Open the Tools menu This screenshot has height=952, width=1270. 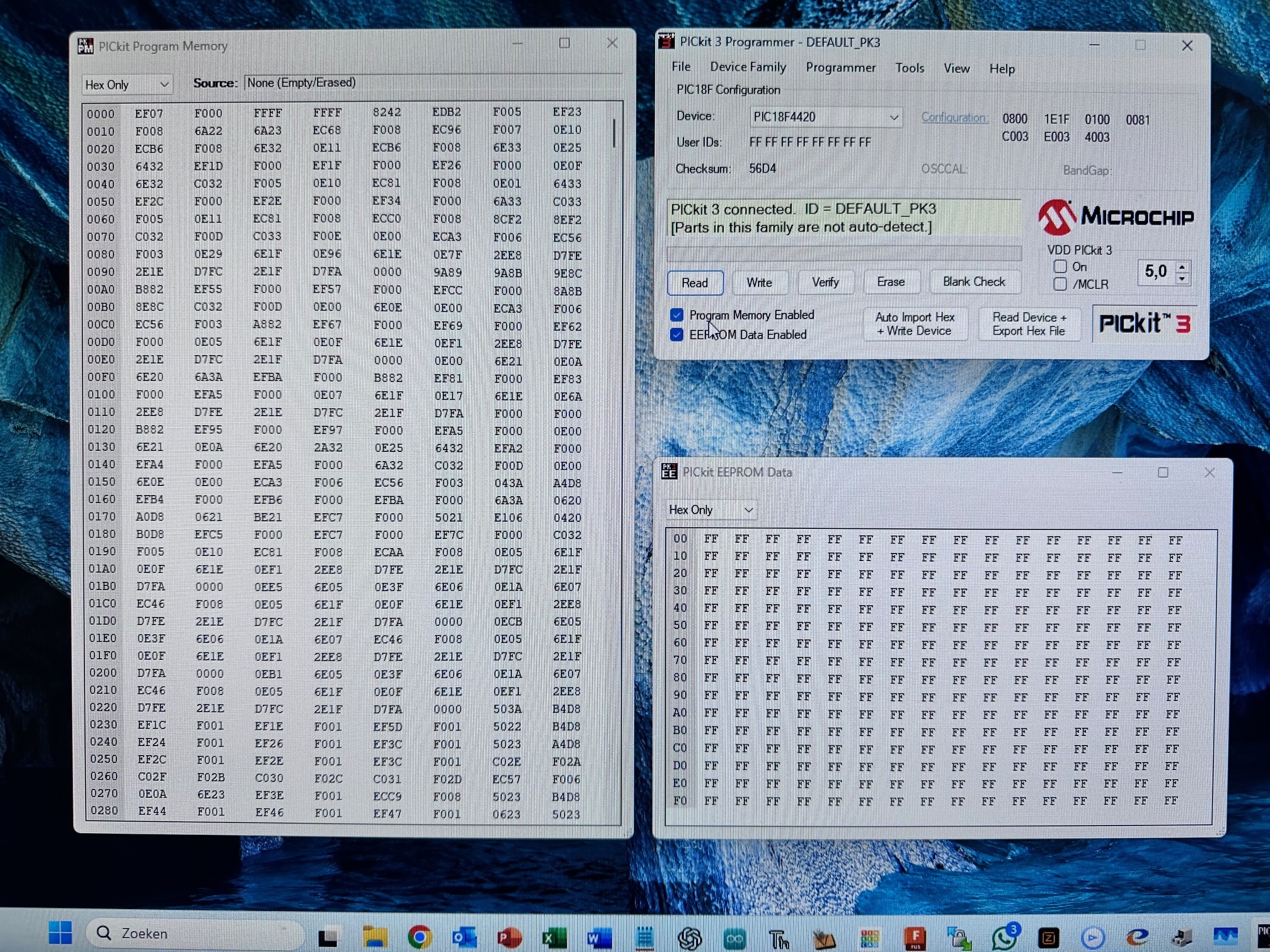click(x=910, y=68)
